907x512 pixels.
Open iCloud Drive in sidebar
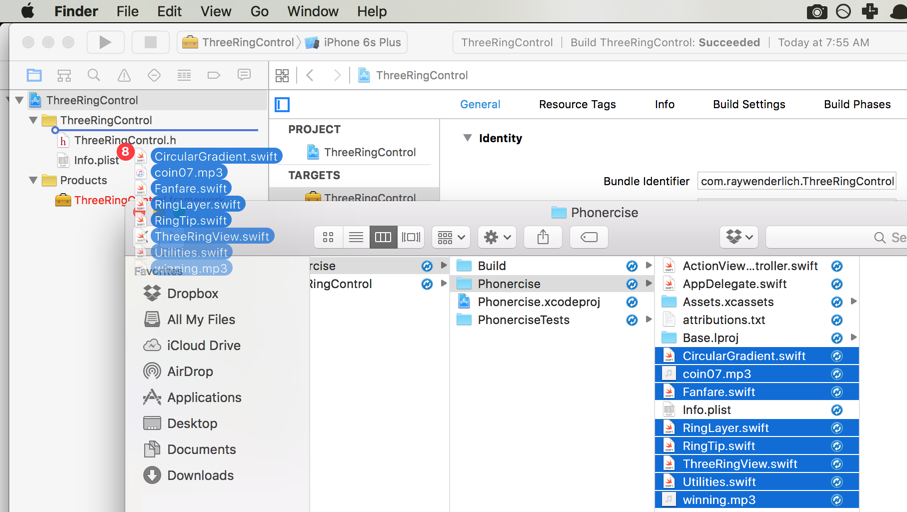(191, 345)
